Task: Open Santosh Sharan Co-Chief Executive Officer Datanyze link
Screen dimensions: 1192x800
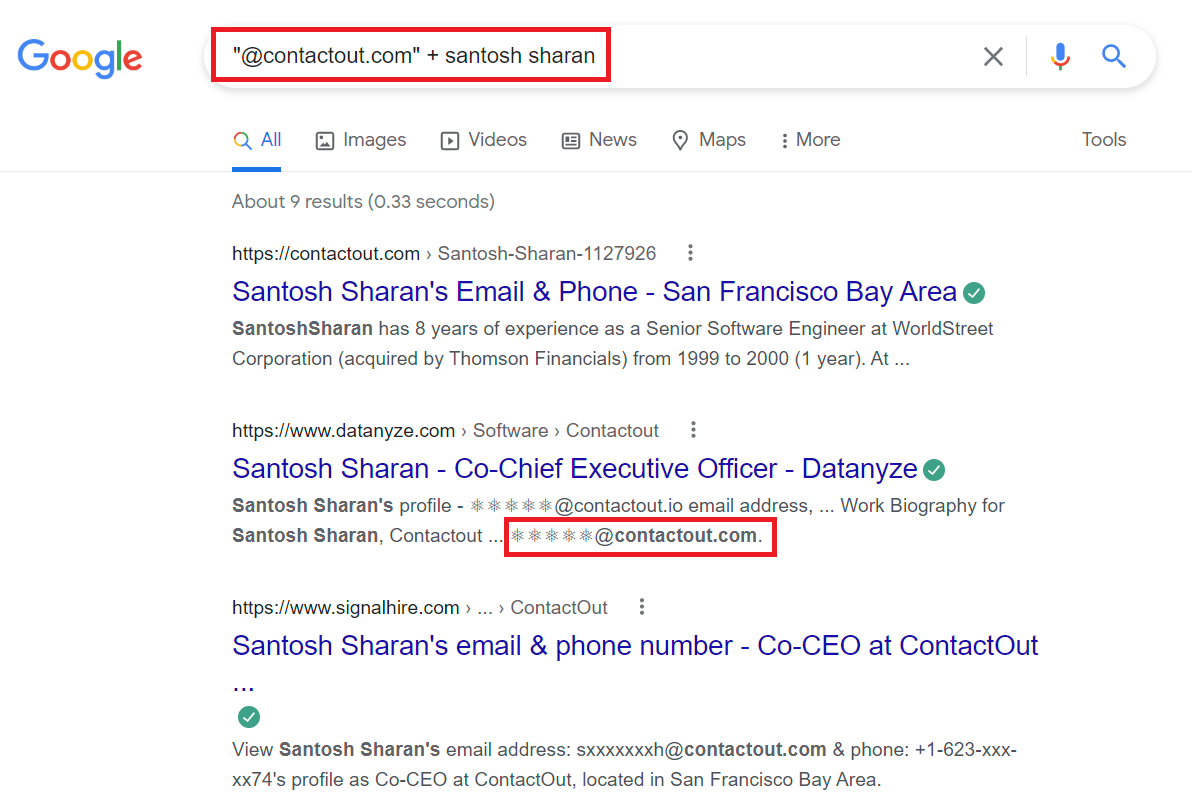Action: click(575, 468)
